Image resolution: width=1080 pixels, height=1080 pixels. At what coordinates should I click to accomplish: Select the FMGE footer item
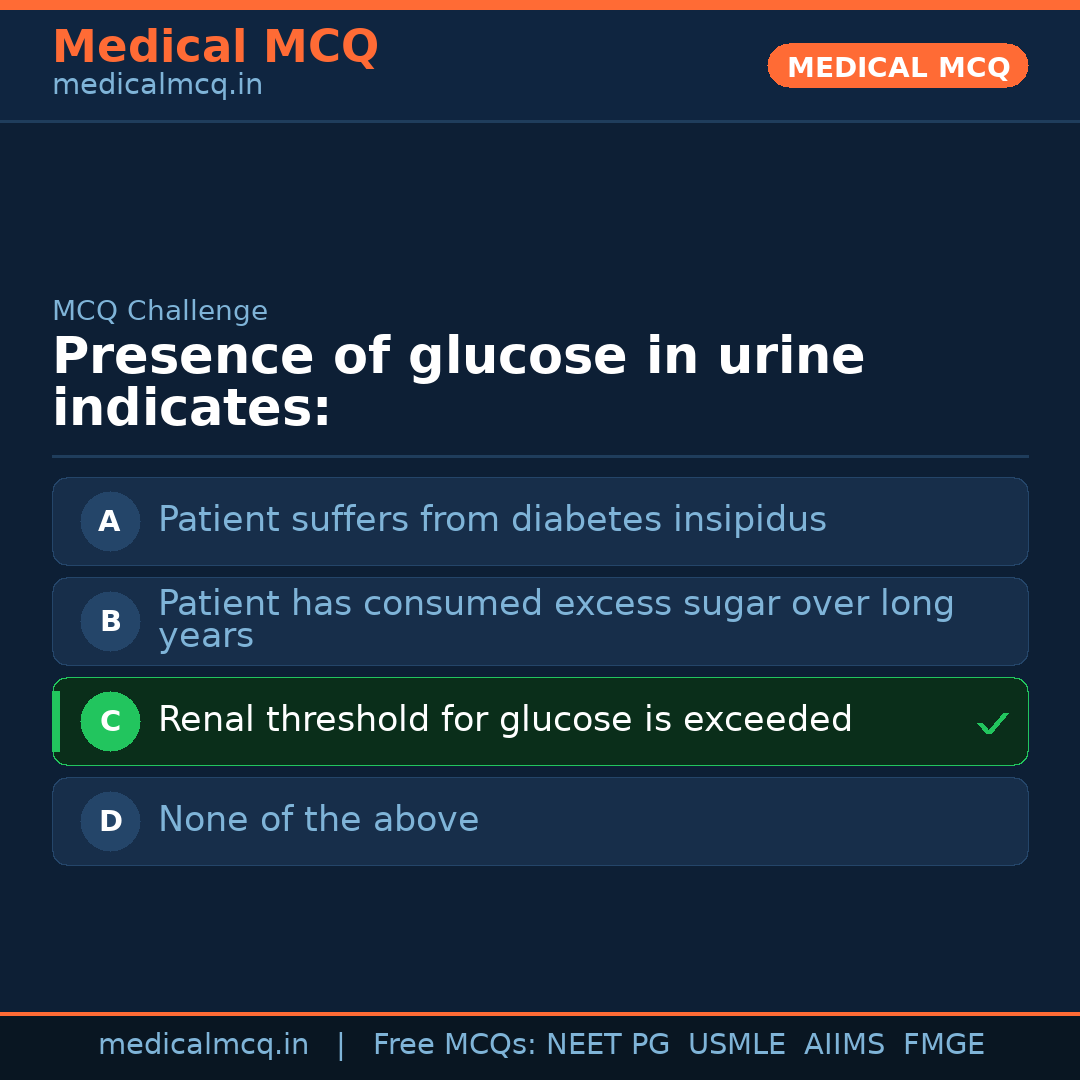tap(943, 1045)
